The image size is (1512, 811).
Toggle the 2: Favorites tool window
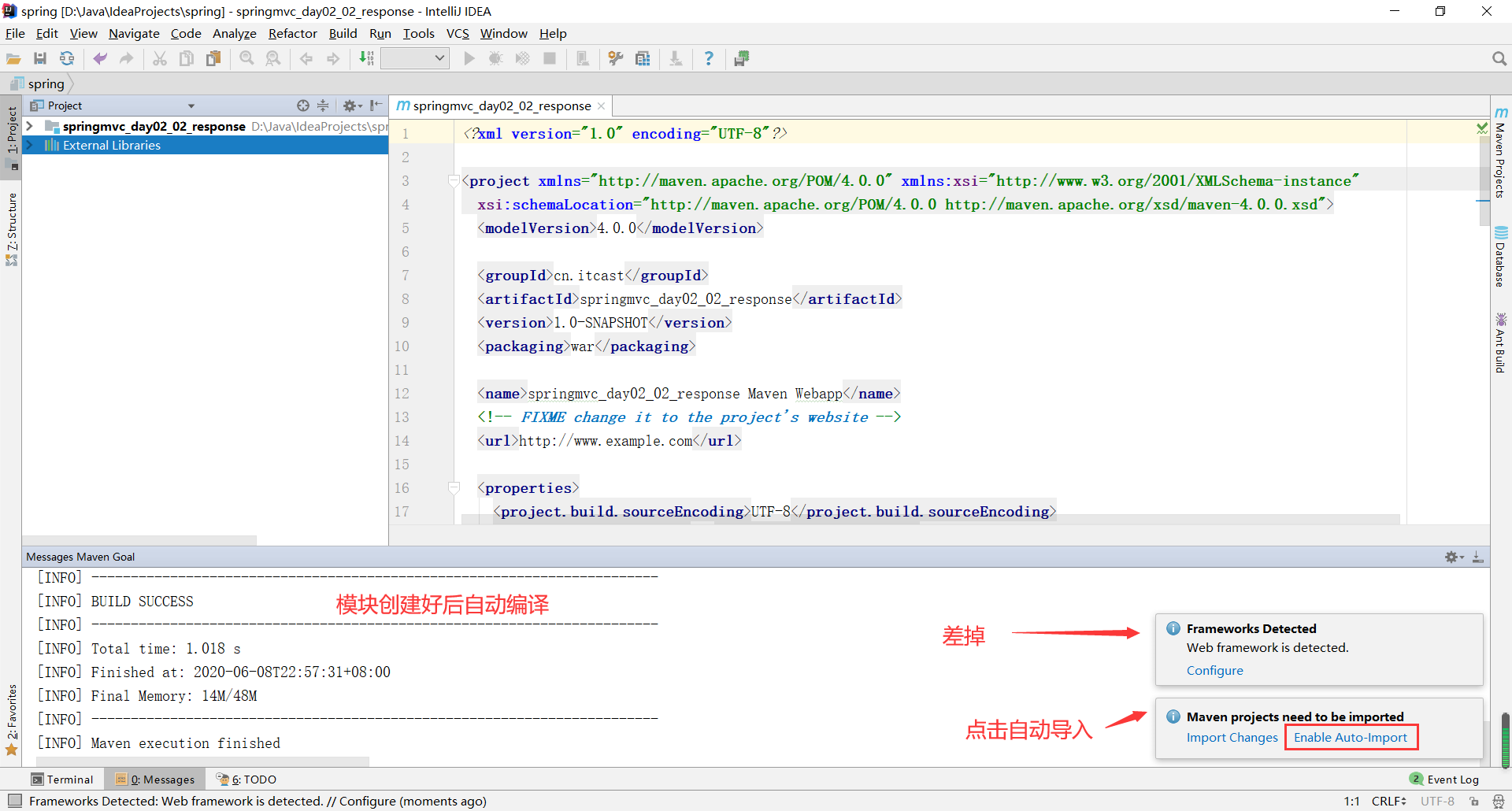(x=11, y=720)
